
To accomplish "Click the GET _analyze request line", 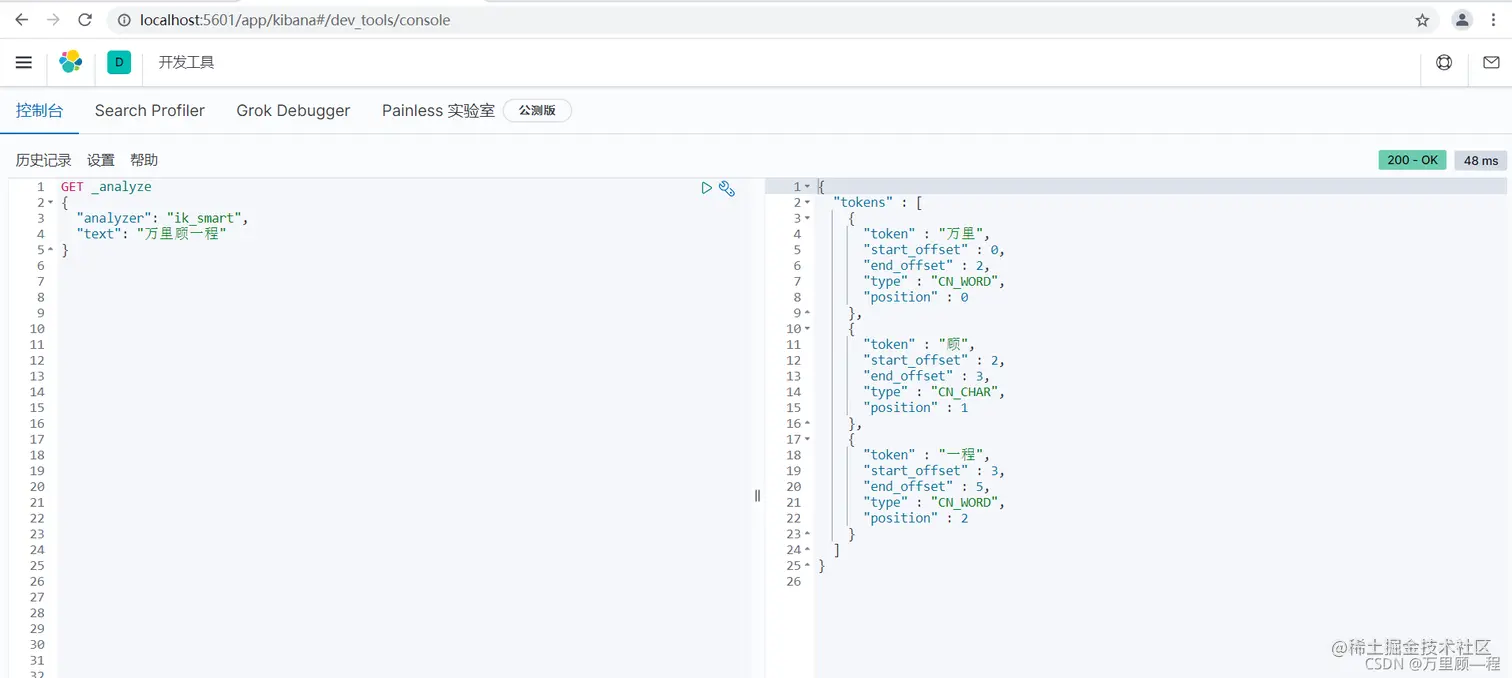I will pos(106,187).
